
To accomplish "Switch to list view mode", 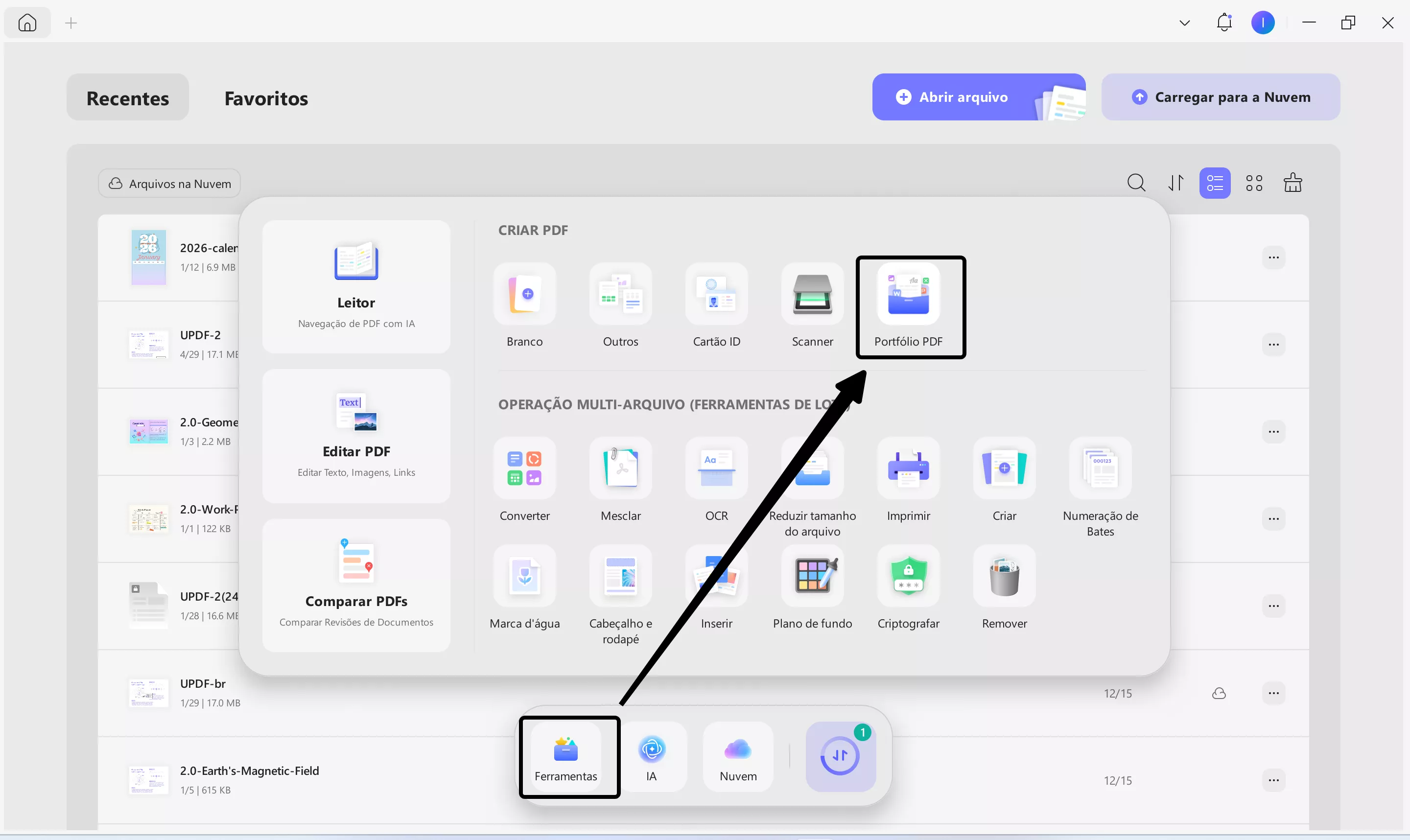I will point(1214,182).
